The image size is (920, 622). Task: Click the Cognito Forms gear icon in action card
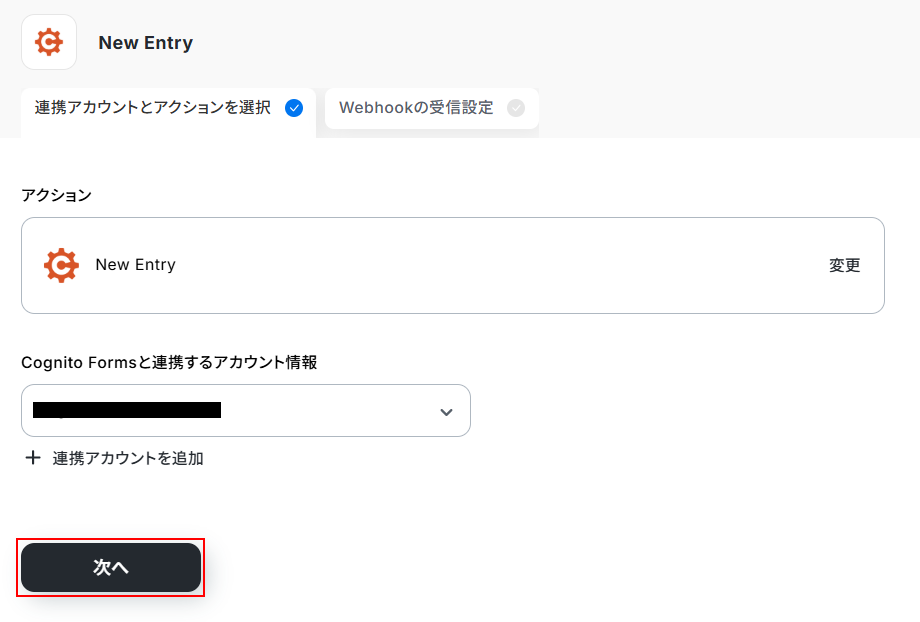click(x=61, y=265)
